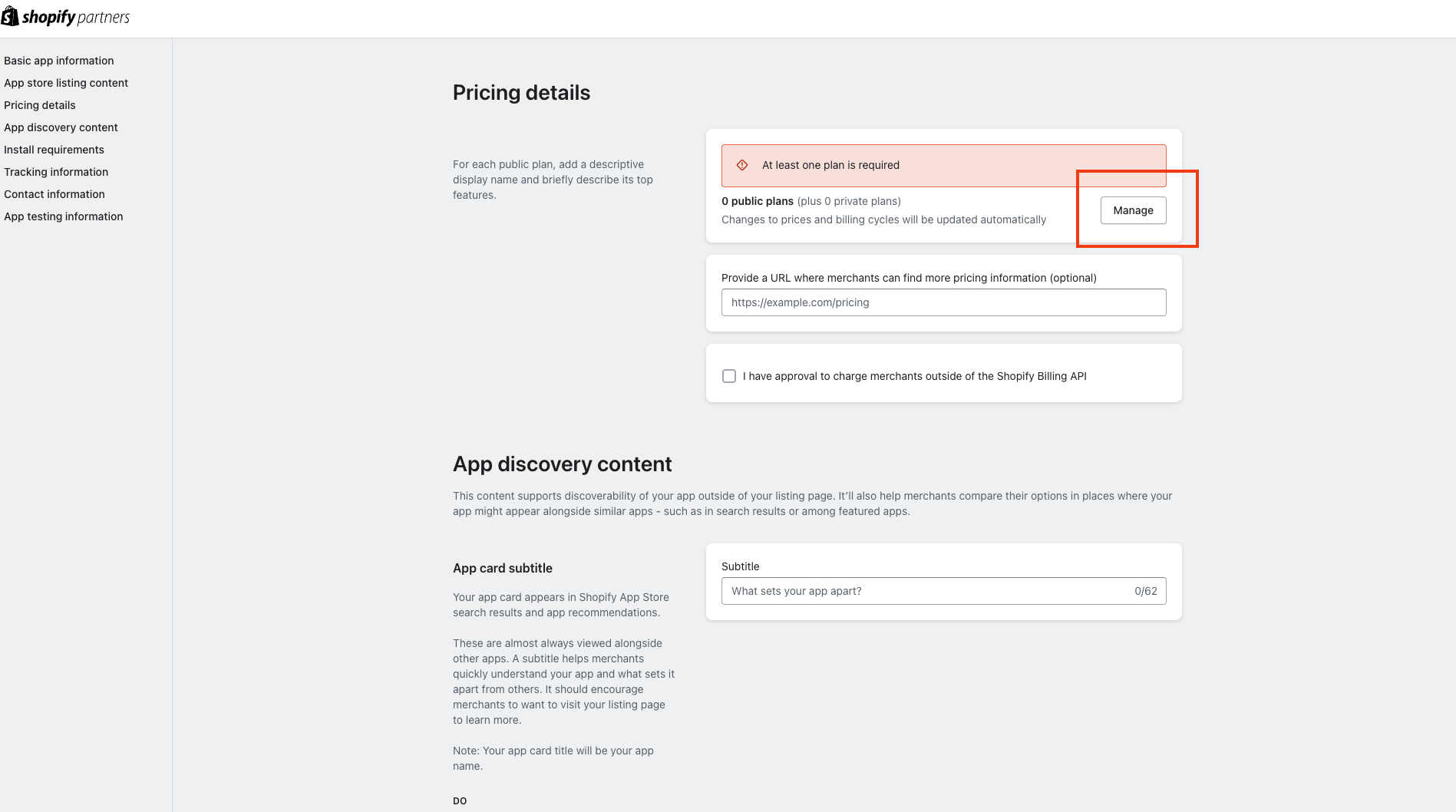Click into the Subtitle text field
The image size is (1456, 812).
coord(943,591)
